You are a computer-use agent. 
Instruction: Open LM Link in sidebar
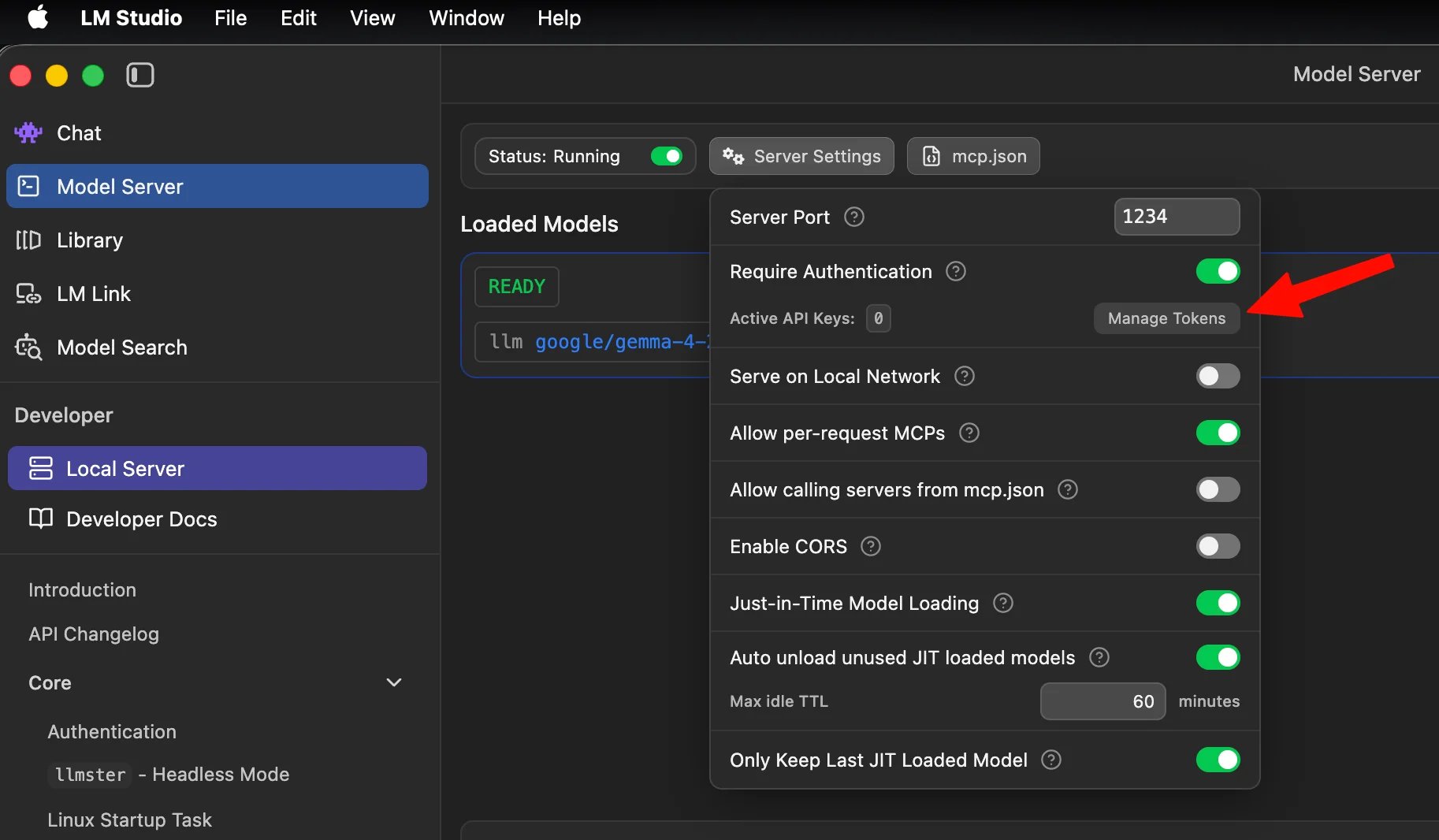(x=217, y=294)
